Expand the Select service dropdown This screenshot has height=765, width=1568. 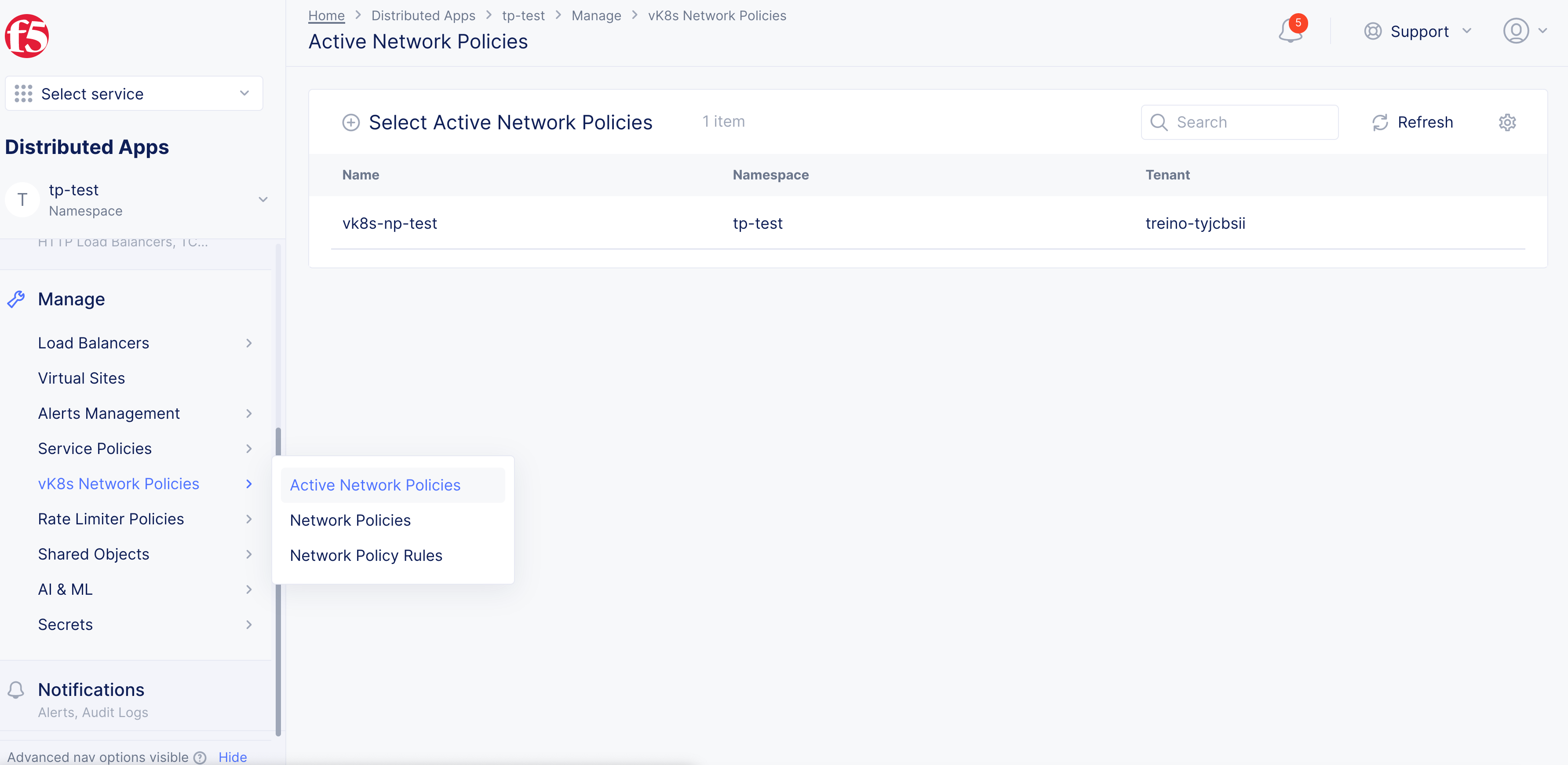(x=244, y=93)
